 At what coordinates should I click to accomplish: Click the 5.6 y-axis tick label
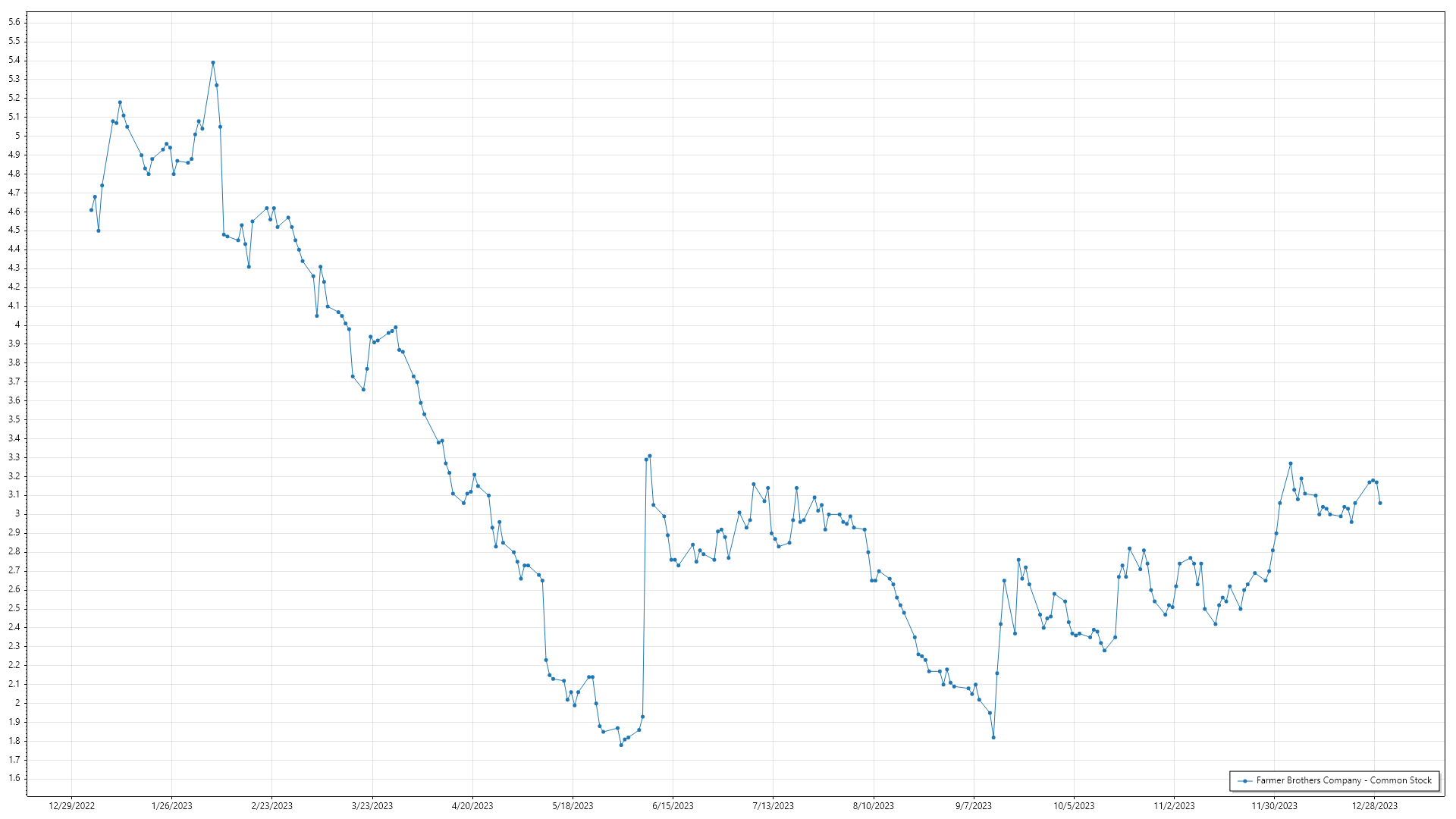point(14,22)
